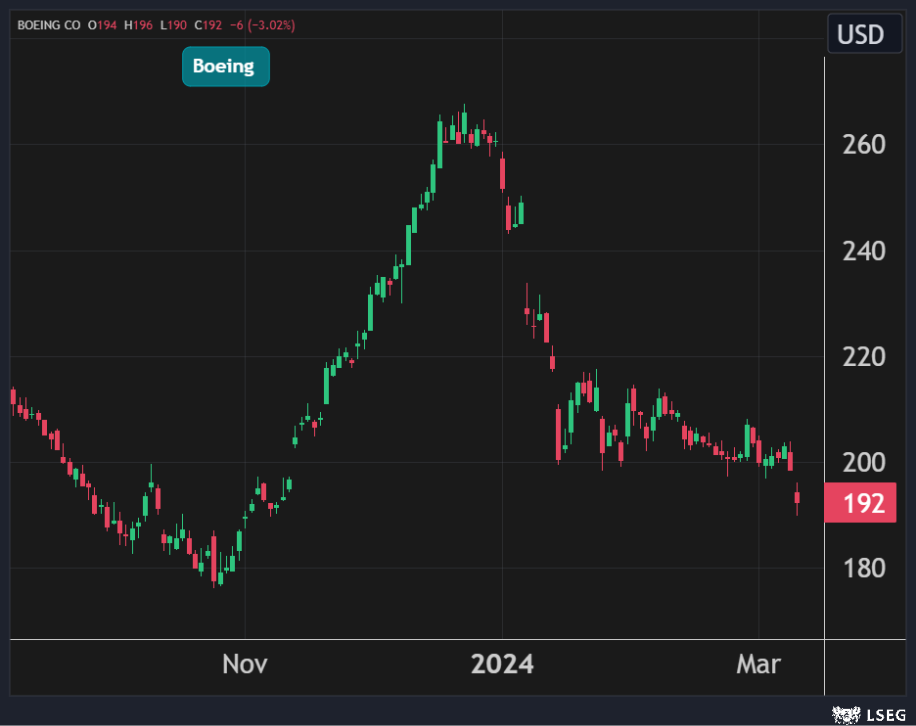The height and width of the screenshot is (726, 916).
Task: Click the close value C192 in legend
Action: pyautogui.click(x=210, y=24)
